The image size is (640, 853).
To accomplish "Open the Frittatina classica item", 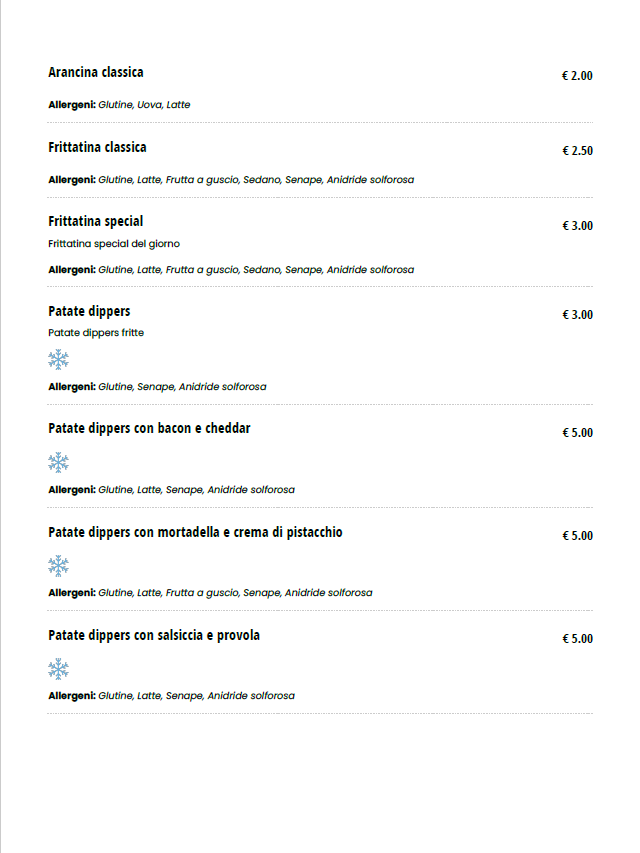I will (x=97, y=147).
